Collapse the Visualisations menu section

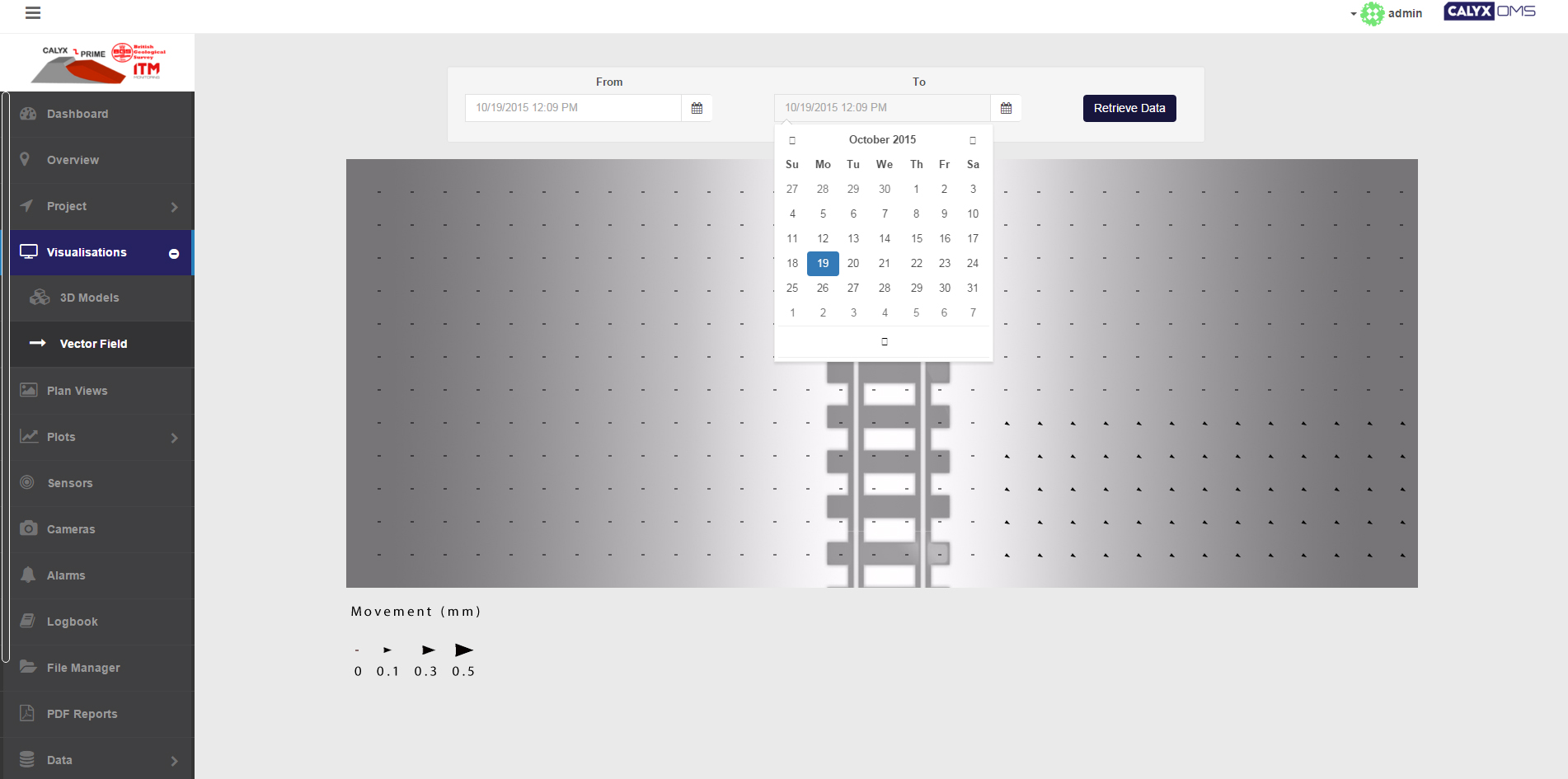click(x=174, y=253)
